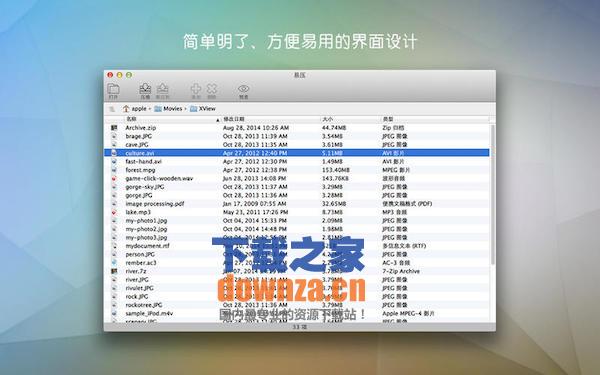Navigate to the apple breadcrumb
This screenshot has height=375, width=600.
[139, 109]
